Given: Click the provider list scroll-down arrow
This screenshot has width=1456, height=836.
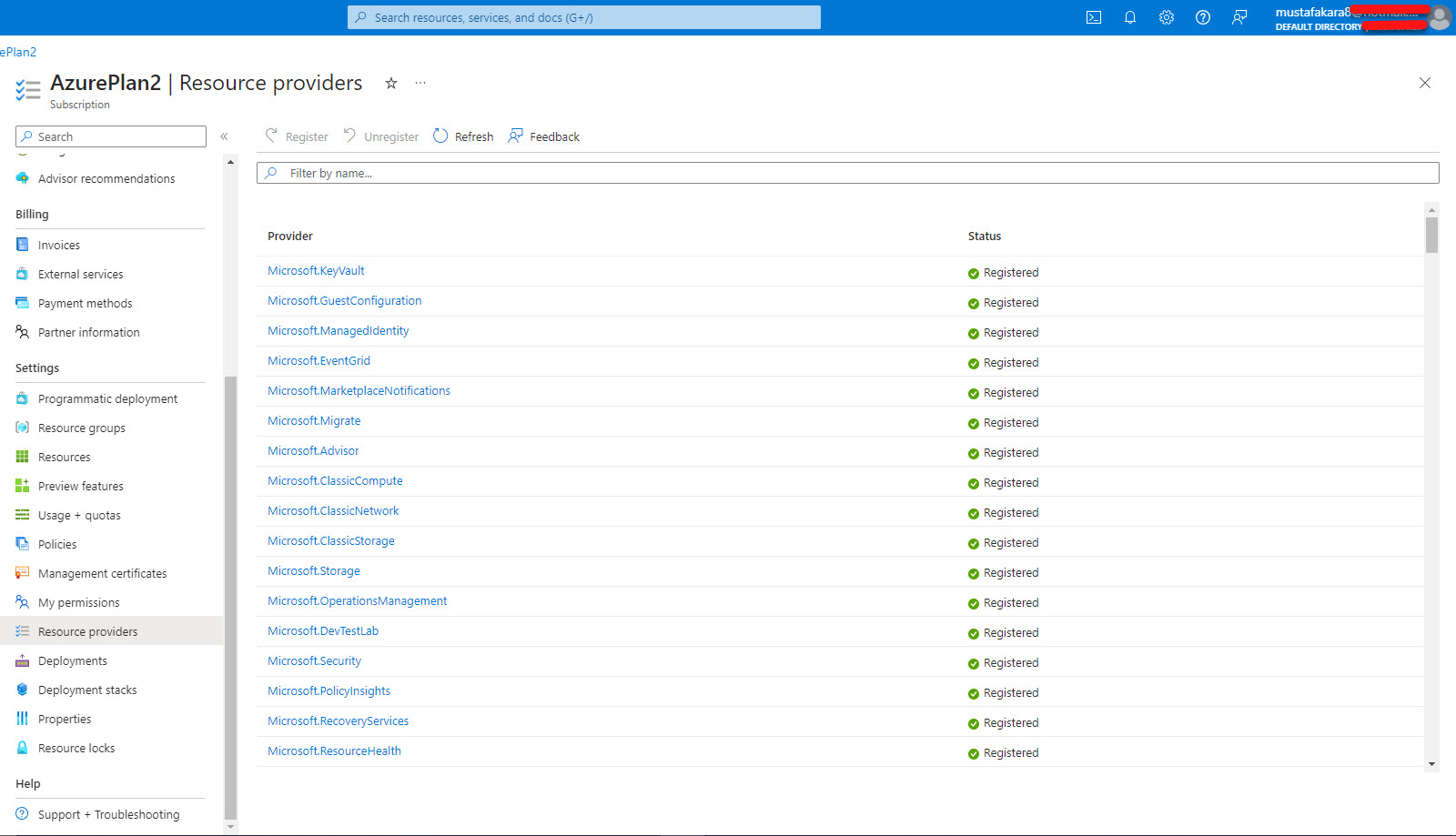Looking at the screenshot, I should click(x=1432, y=764).
